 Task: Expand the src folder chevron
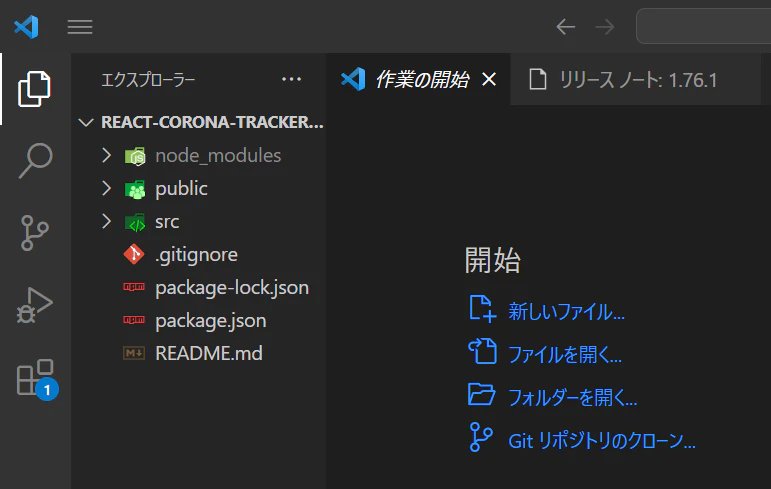(x=106, y=221)
